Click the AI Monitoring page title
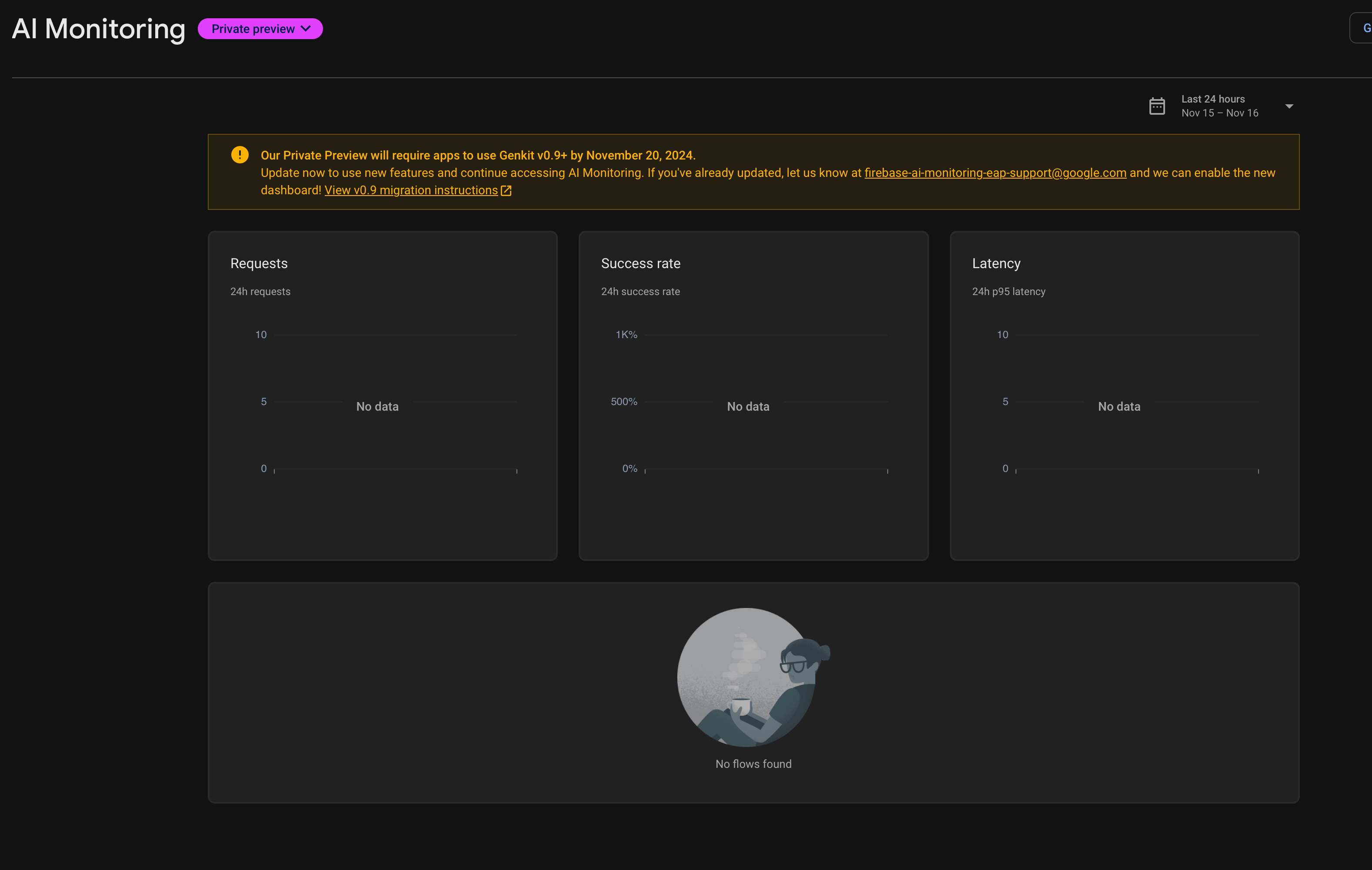This screenshot has width=1372, height=870. pos(98,28)
